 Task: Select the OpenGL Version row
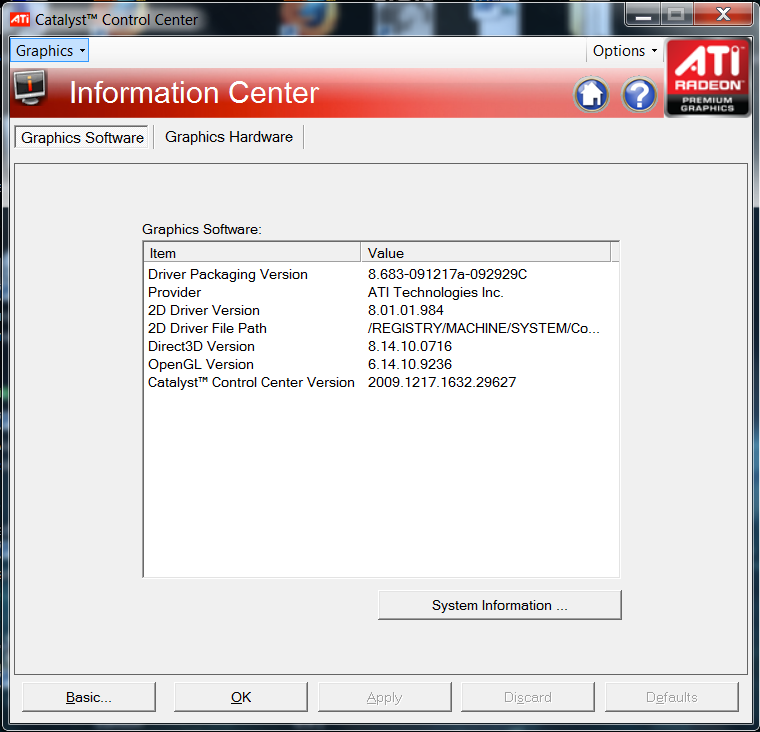381,364
